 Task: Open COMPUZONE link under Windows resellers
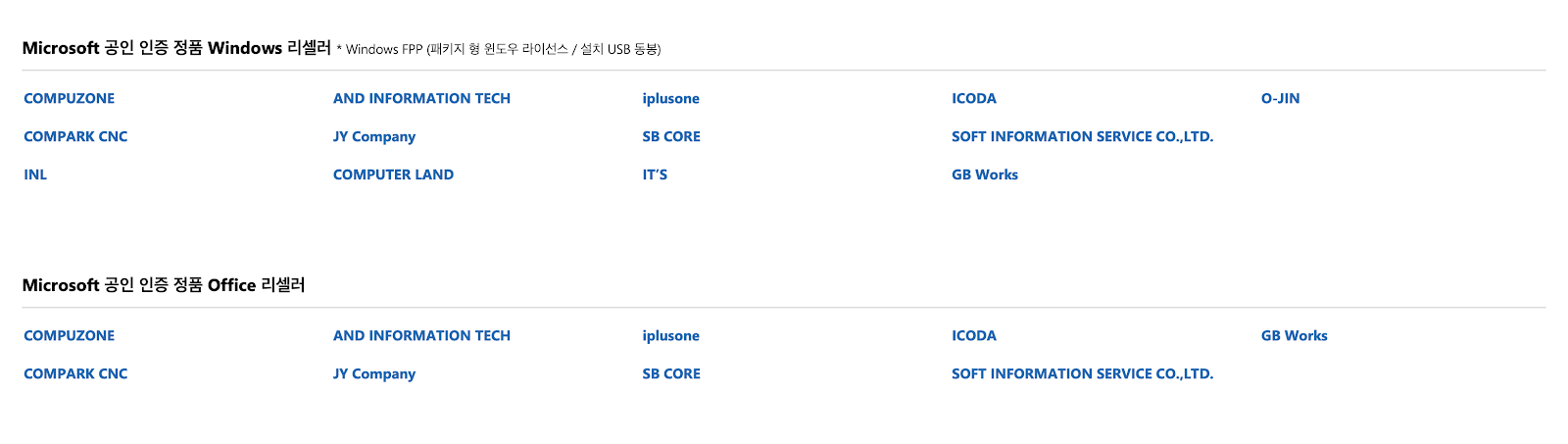point(69,98)
